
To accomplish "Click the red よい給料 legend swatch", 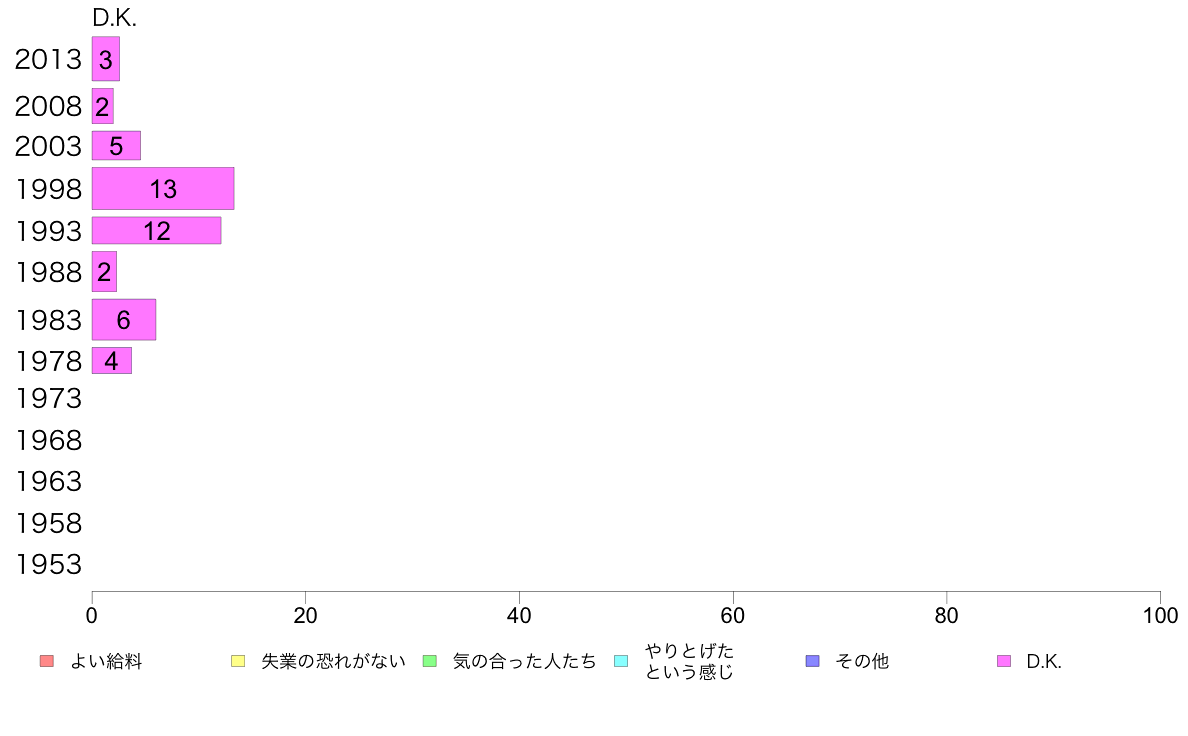I will click(47, 661).
